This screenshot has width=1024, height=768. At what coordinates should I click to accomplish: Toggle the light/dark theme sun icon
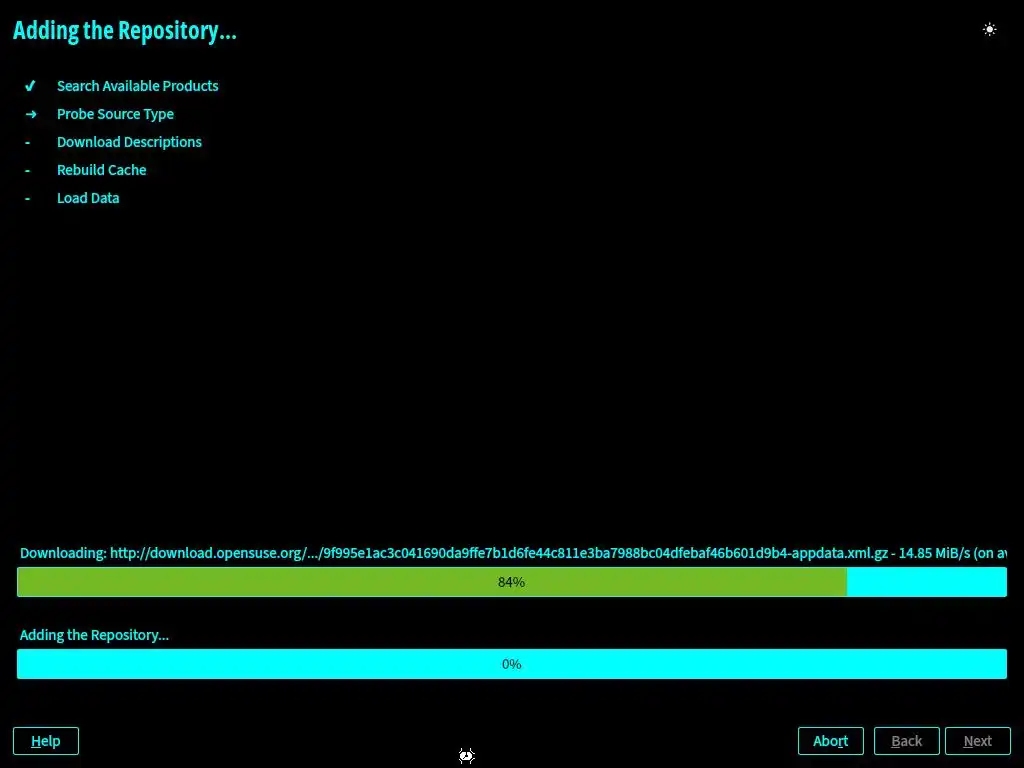[x=989, y=29]
